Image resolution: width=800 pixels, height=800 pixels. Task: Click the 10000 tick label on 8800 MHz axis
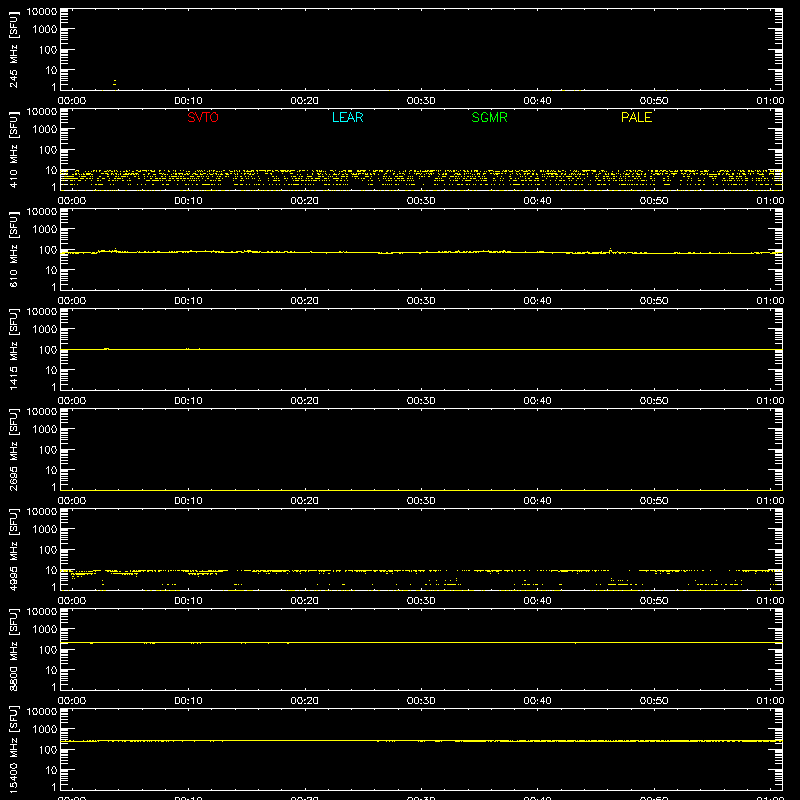pyautogui.click(x=42, y=612)
